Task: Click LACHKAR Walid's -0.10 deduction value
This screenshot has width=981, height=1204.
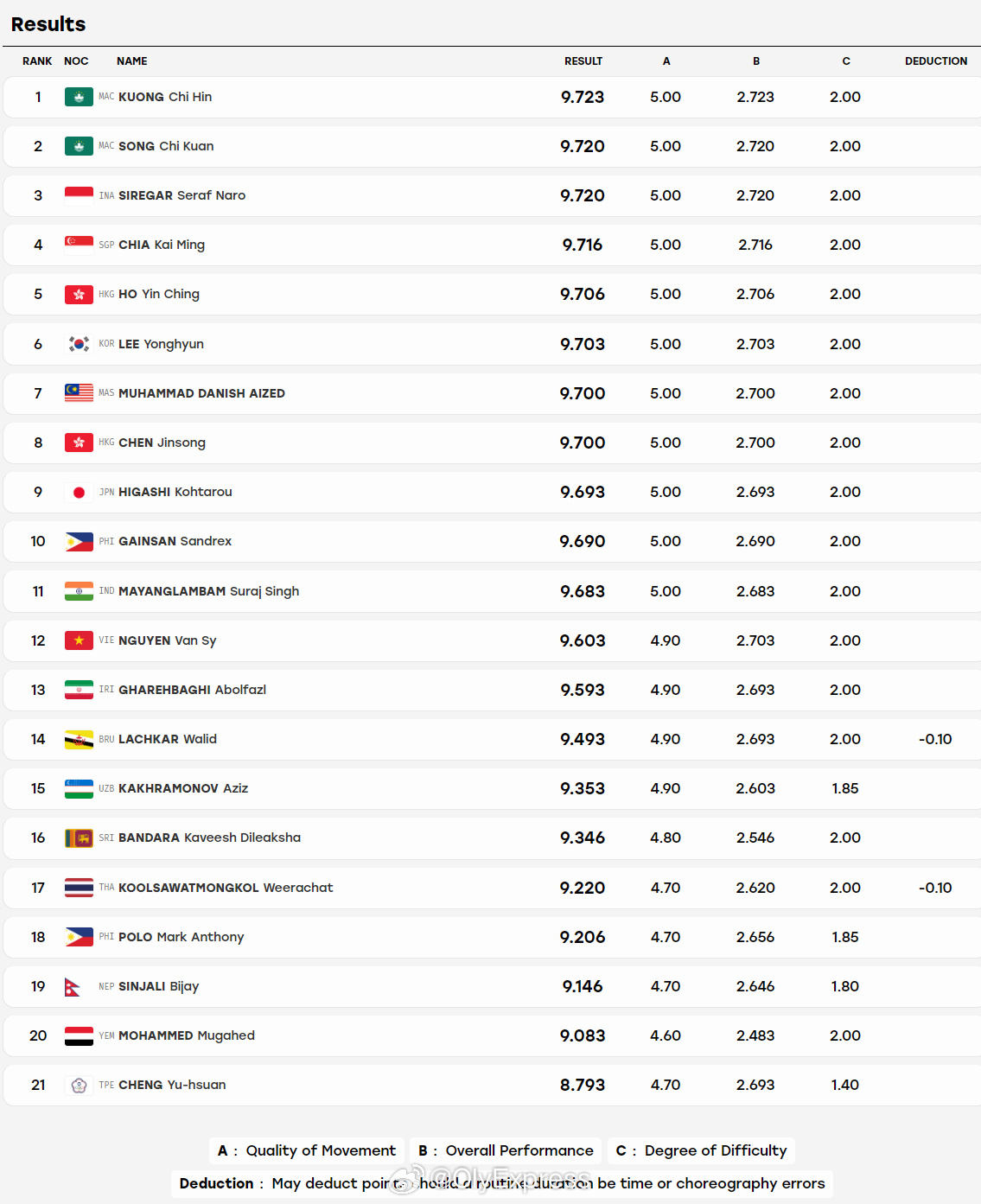Action: click(x=935, y=739)
